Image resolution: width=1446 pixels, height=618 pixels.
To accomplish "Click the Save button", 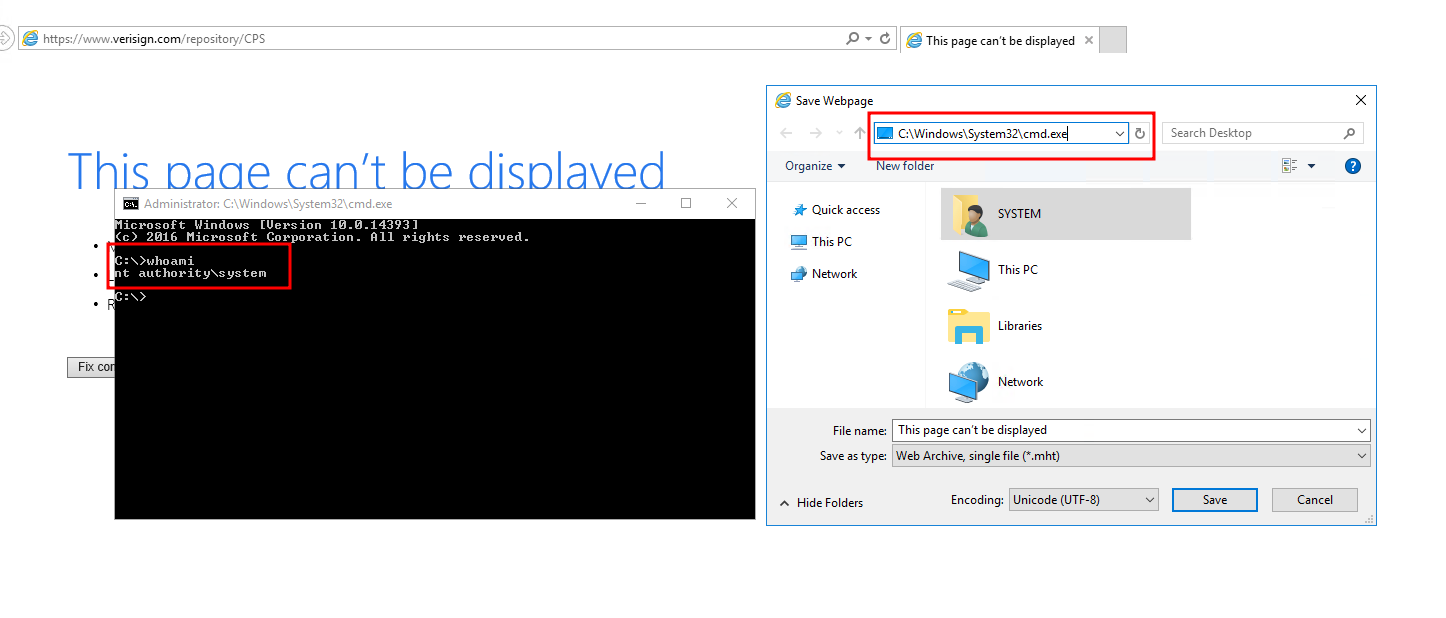I will click(x=1214, y=500).
